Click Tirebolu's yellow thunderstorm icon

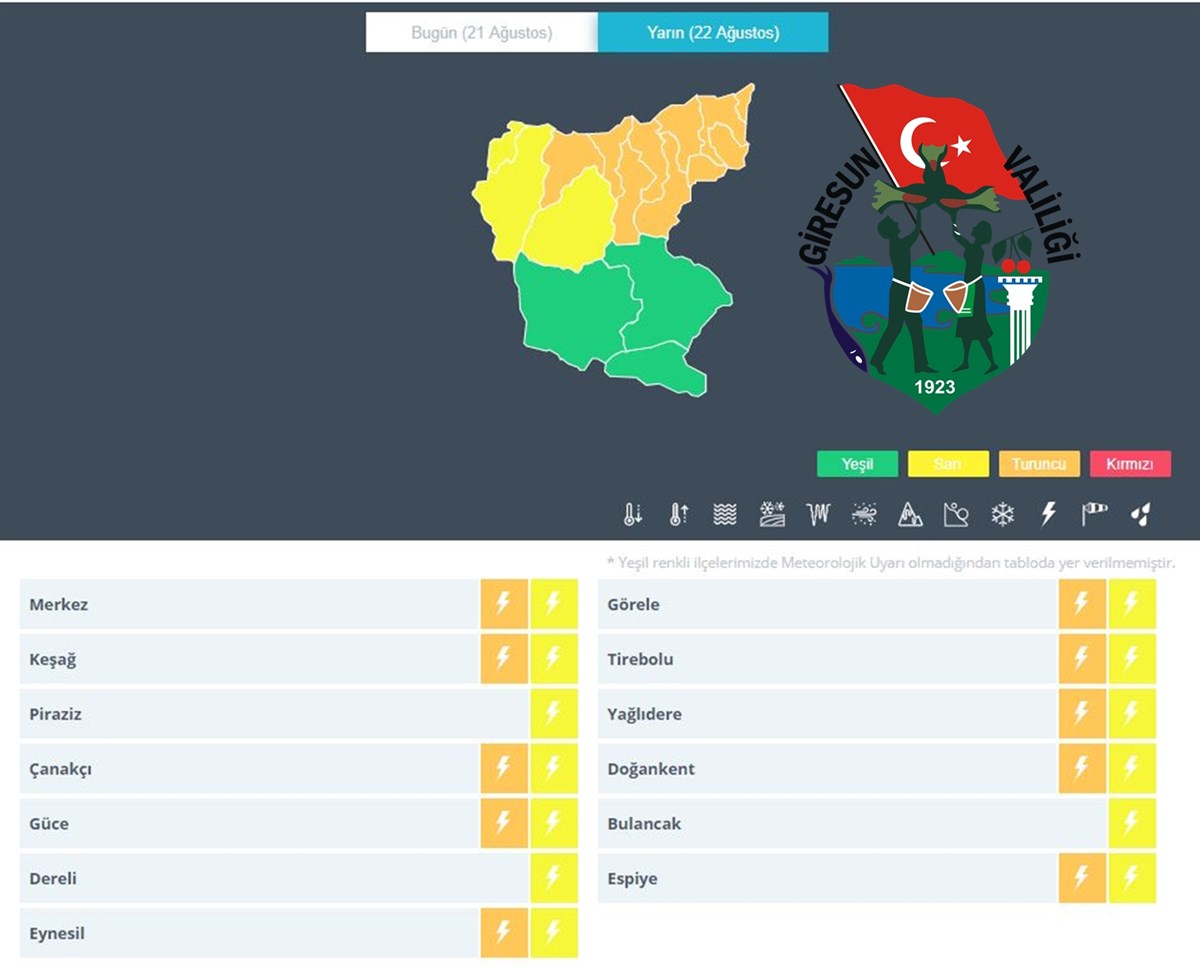(1132, 659)
